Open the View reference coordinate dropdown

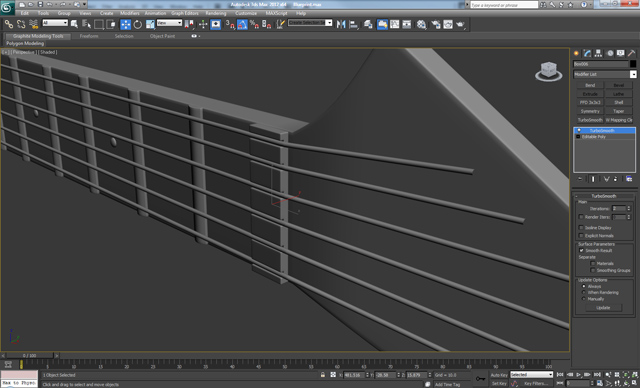(169, 23)
